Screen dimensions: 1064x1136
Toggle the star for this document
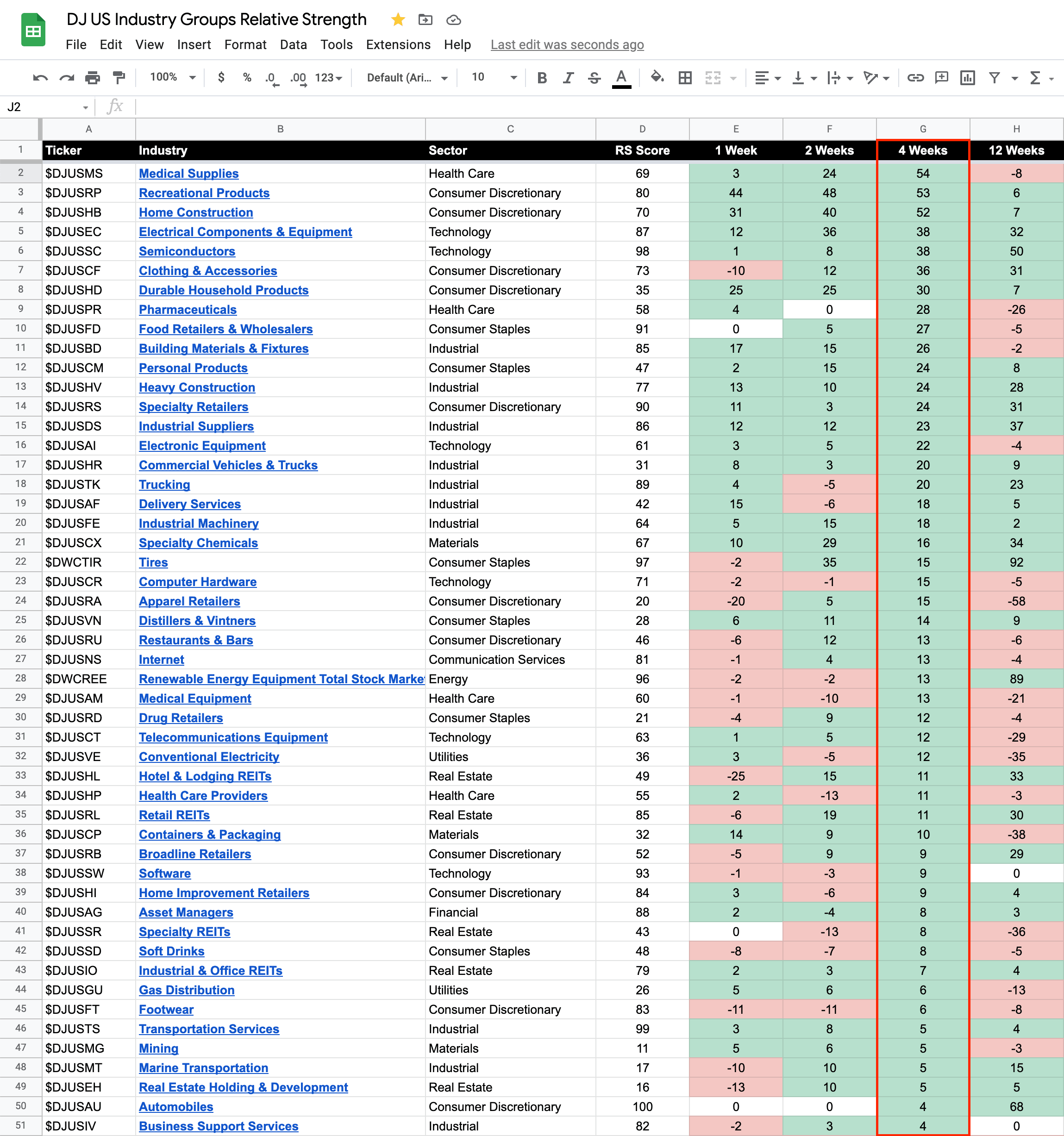click(398, 20)
